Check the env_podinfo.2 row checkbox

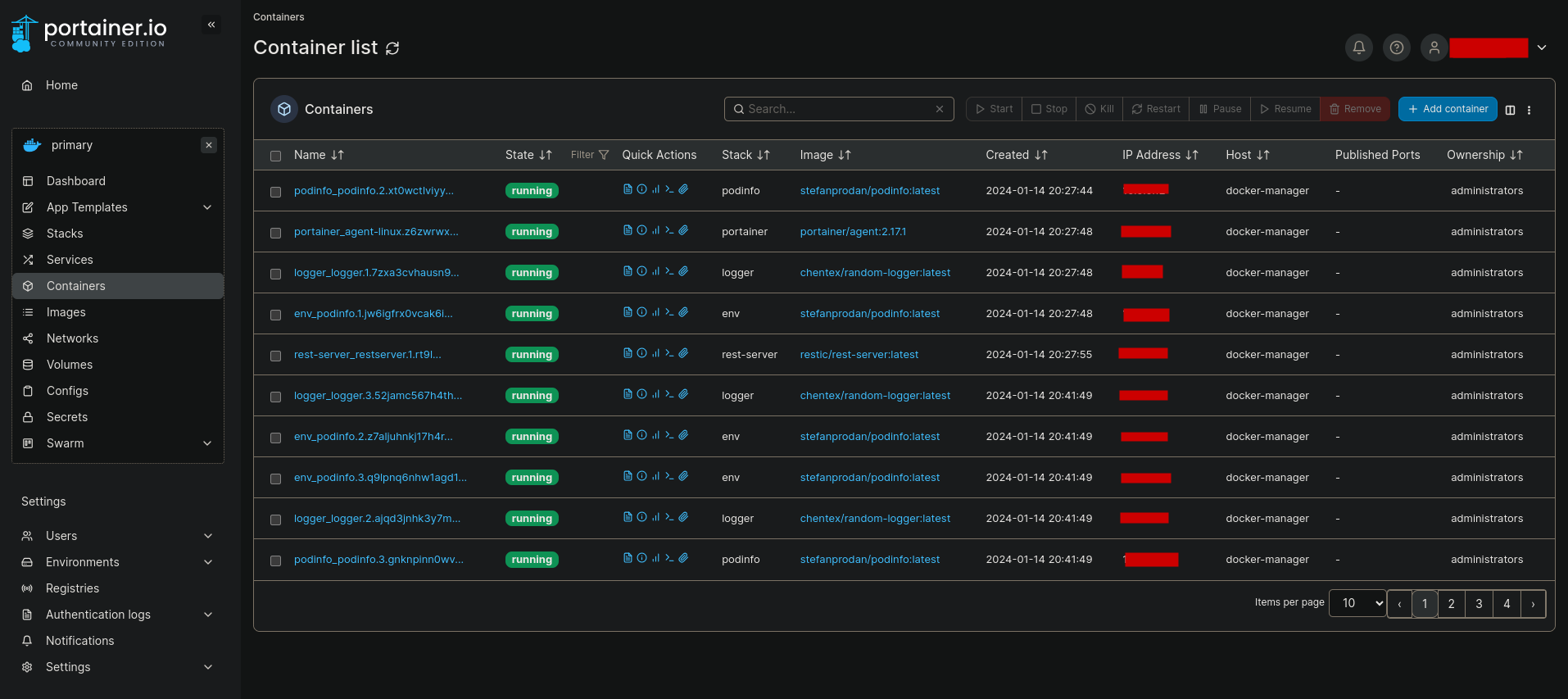(275, 438)
